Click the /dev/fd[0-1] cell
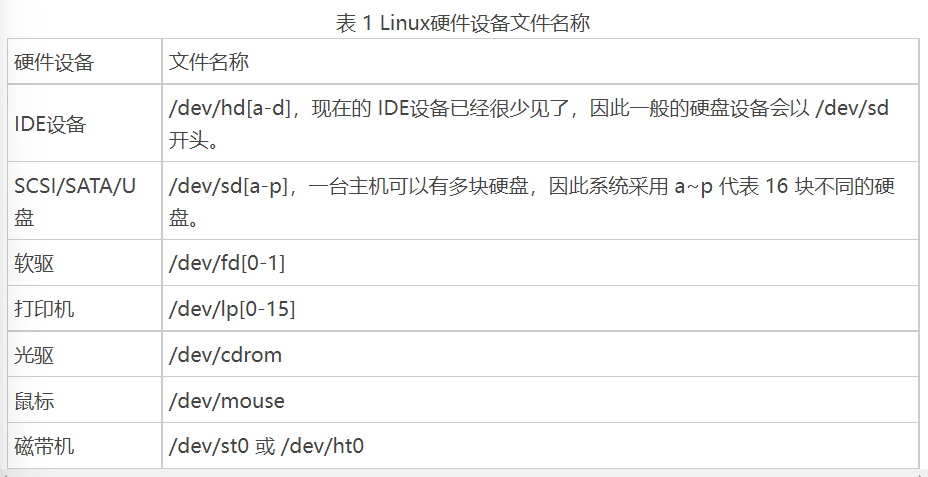Viewport: 928px width, 477px height. [x=540, y=263]
